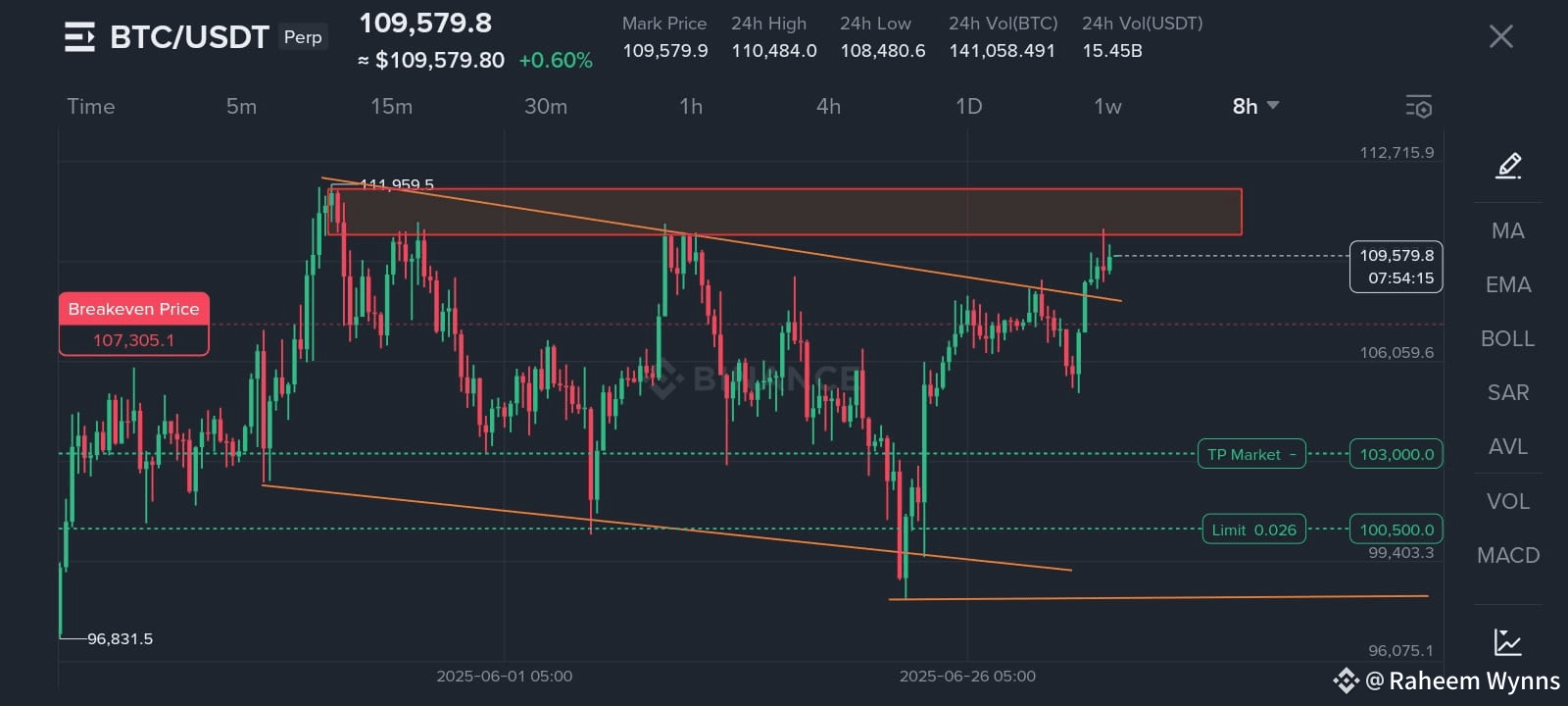Screen dimensions: 1568x706
Task: Click the 24h Low value 108,480.6
Action: point(882,51)
